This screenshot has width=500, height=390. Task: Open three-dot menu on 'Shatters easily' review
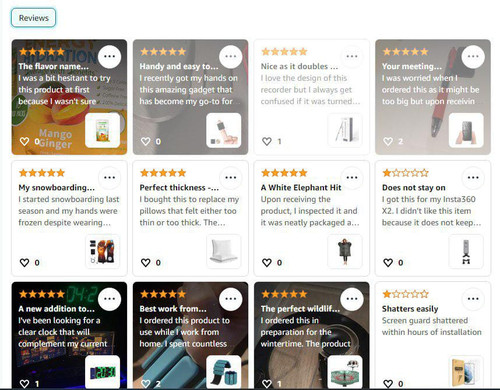(x=473, y=299)
